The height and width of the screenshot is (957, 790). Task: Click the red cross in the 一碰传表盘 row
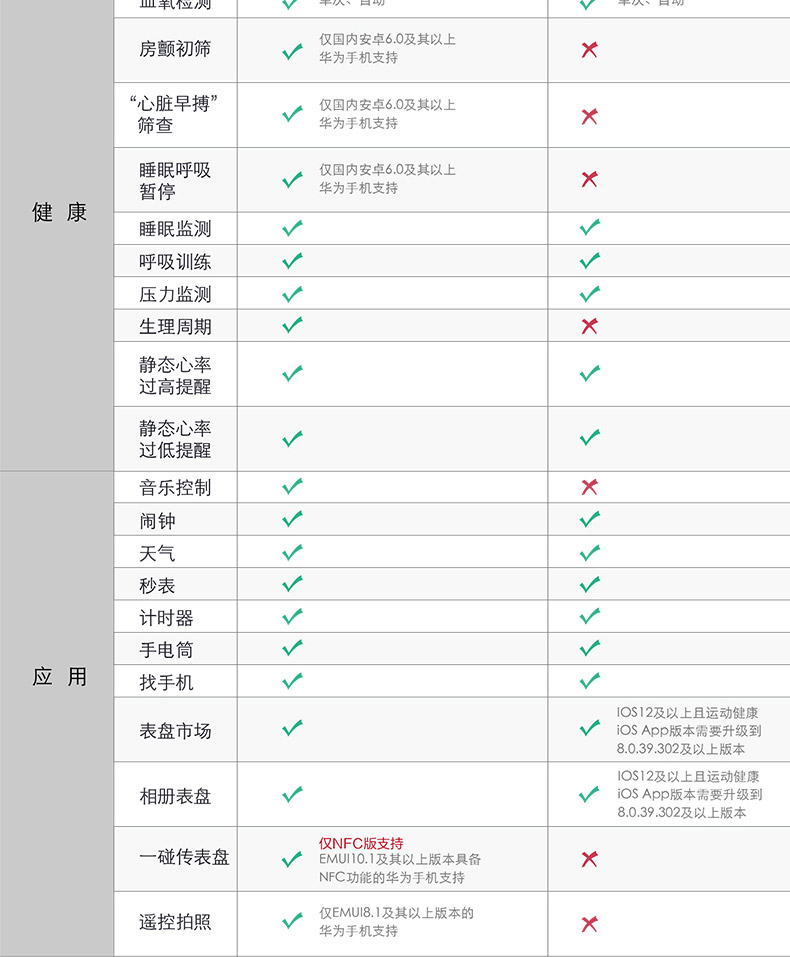589,859
